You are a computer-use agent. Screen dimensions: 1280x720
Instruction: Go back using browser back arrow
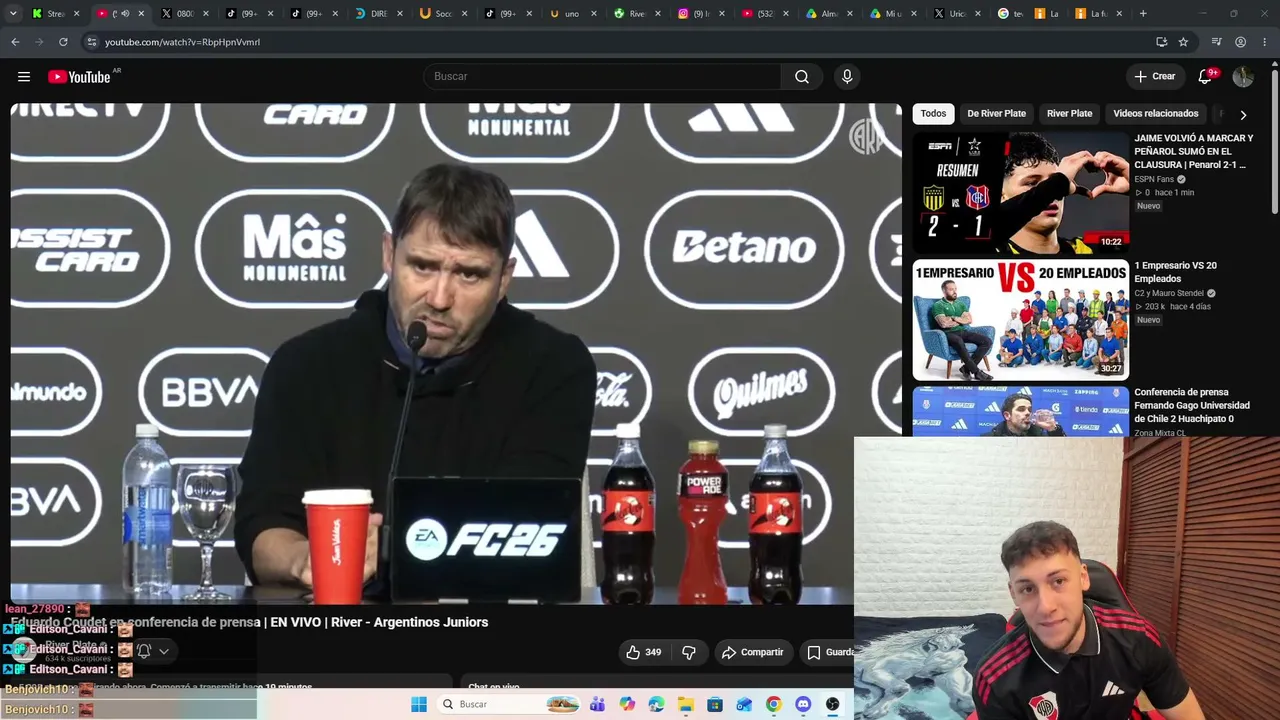coord(15,42)
